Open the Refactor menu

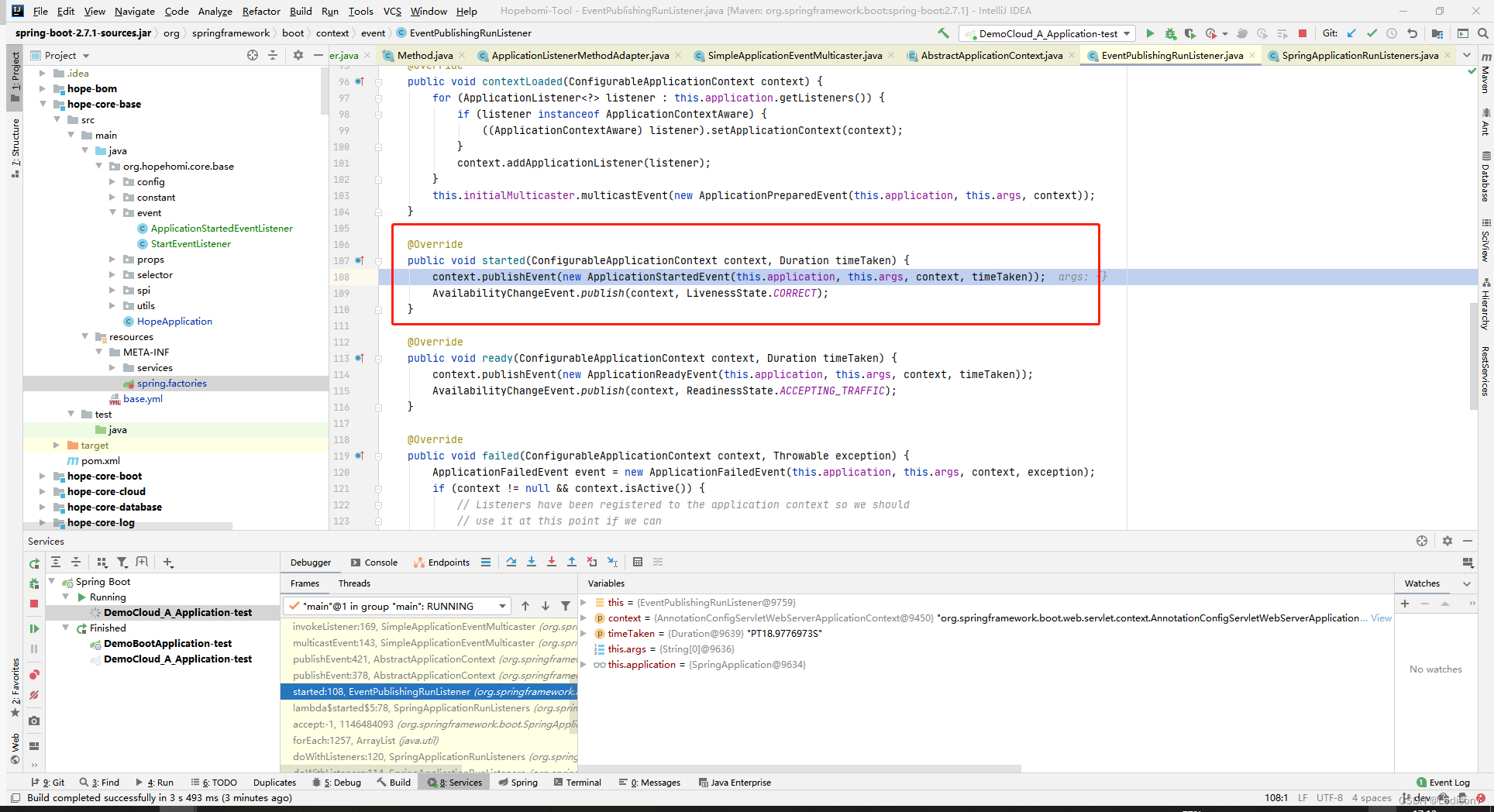[x=261, y=11]
